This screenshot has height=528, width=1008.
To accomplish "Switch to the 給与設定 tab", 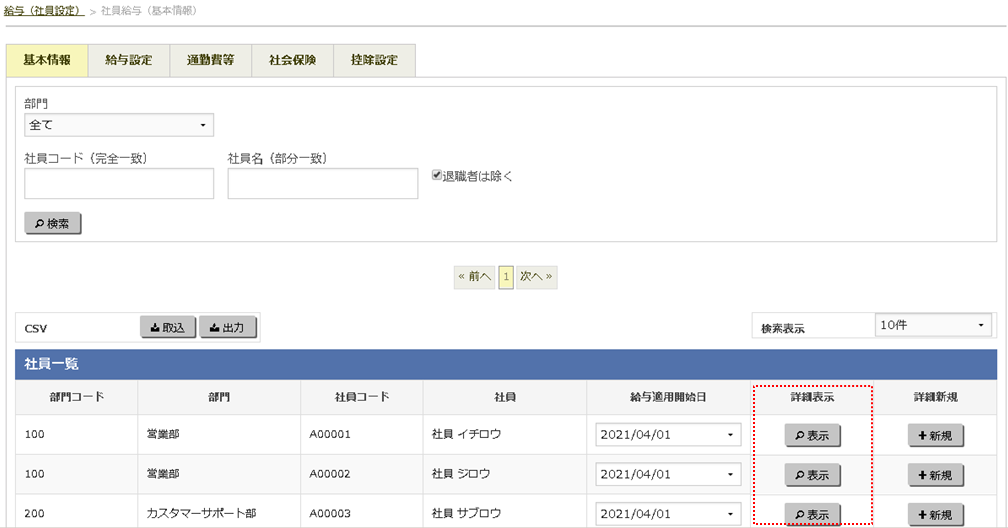I will pyautogui.click(x=128, y=60).
